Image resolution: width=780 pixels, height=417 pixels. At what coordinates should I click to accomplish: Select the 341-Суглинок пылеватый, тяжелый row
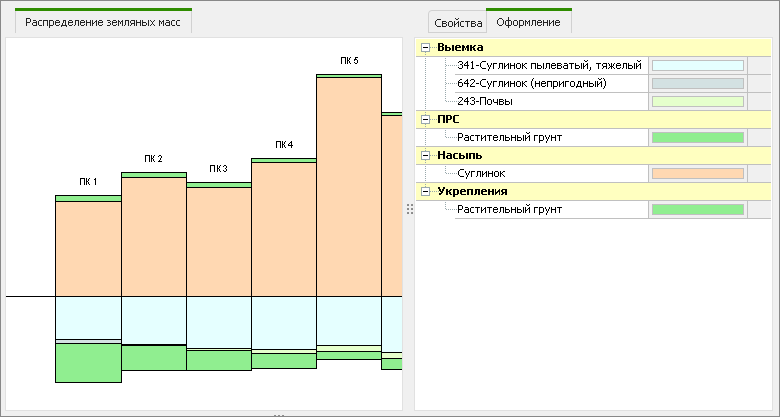coord(548,66)
